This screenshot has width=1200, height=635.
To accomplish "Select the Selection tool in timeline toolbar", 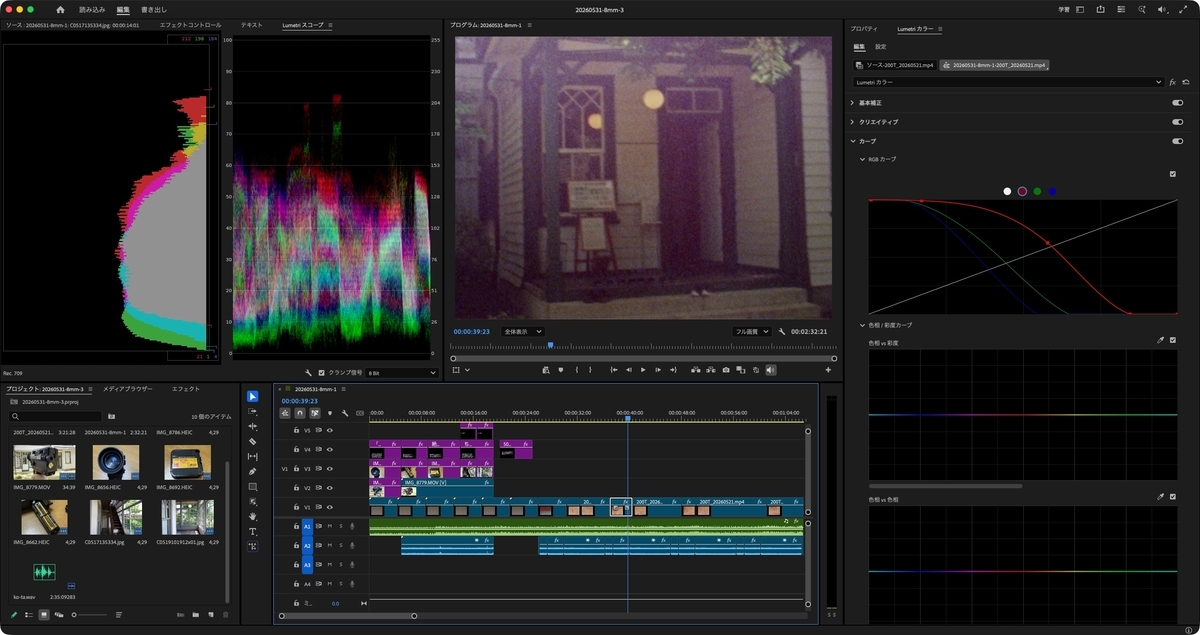I will tap(253, 396).
